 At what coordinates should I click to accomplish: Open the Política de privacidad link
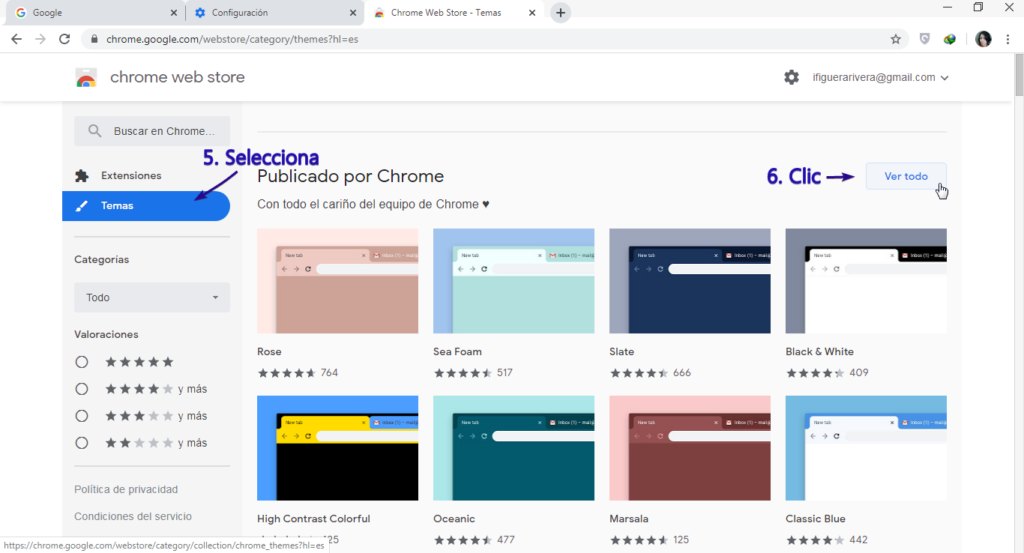(x=126, y=489)
